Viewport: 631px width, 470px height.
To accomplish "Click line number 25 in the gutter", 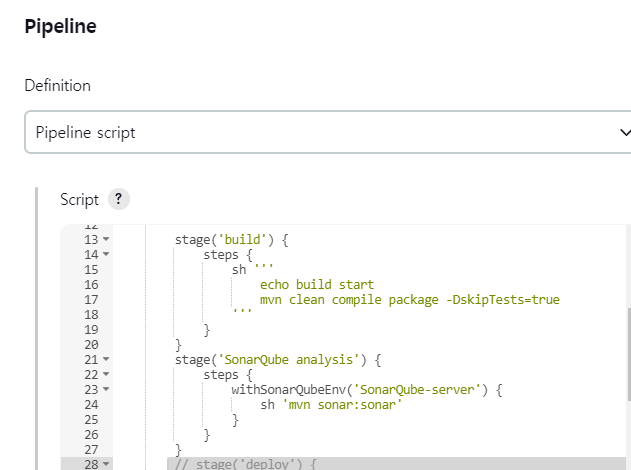I will click(x=91, y=420).
